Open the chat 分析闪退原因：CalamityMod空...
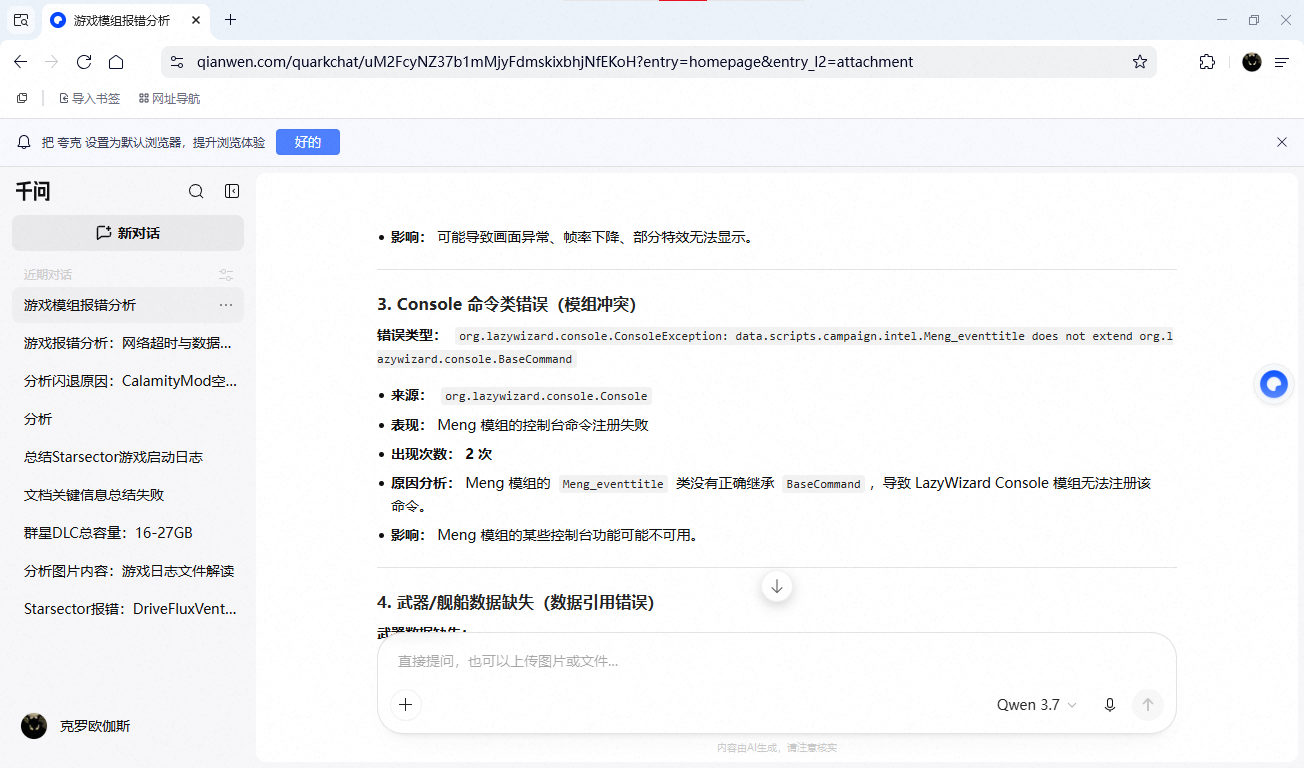Viewport: 1304px width, 768px height. [x=128, y=381]
